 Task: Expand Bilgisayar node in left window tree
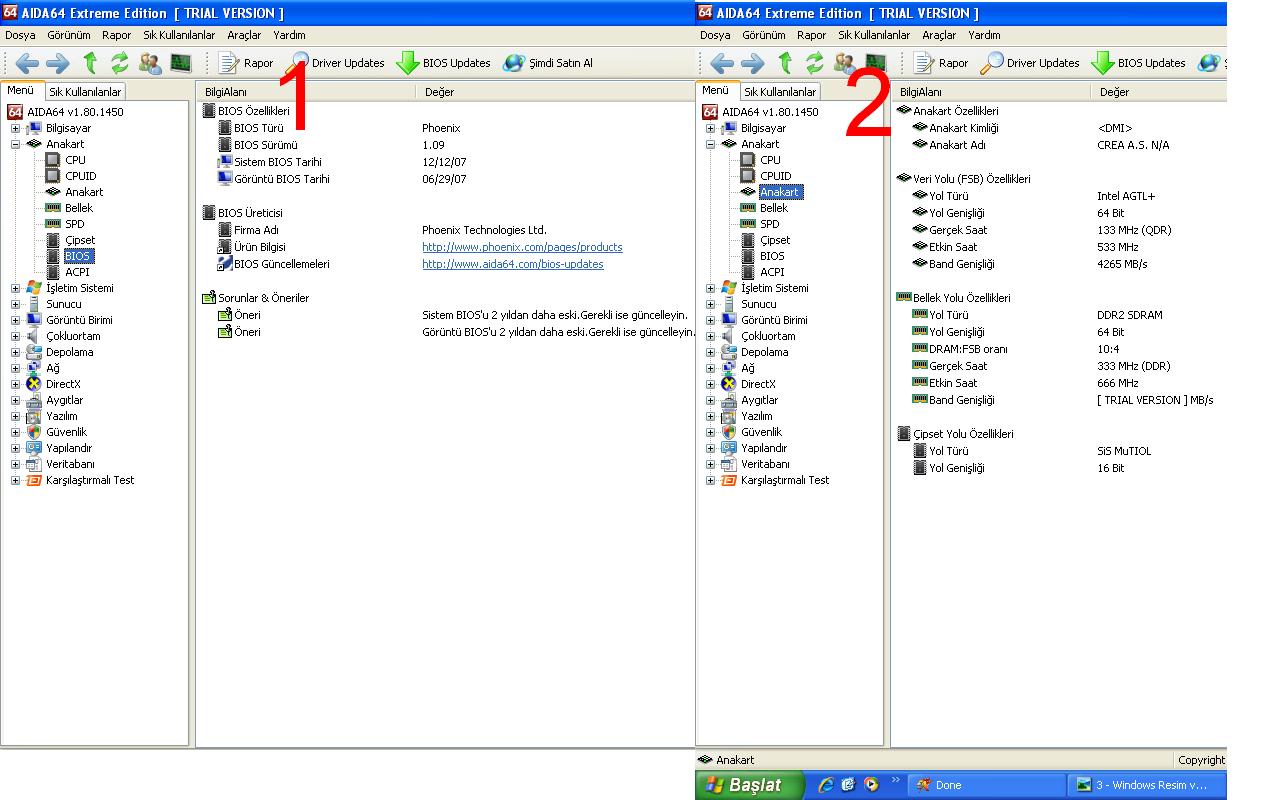(15, 128)
